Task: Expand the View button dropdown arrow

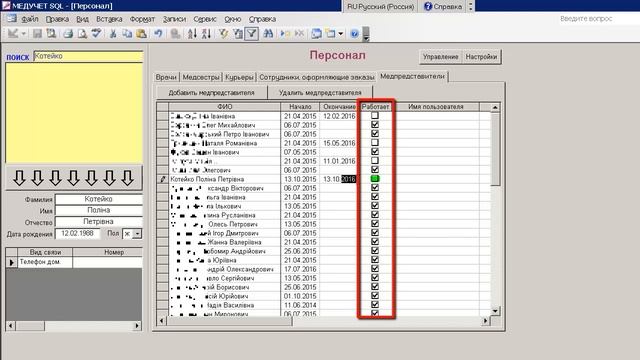Action: pyautogui.click(x=23, y=33)
